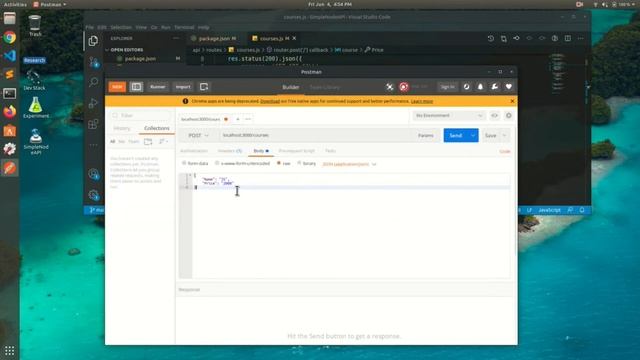Switch to the Collections tab in the sidebar
This screenshot has width=640, height=360.
point(157,128)
